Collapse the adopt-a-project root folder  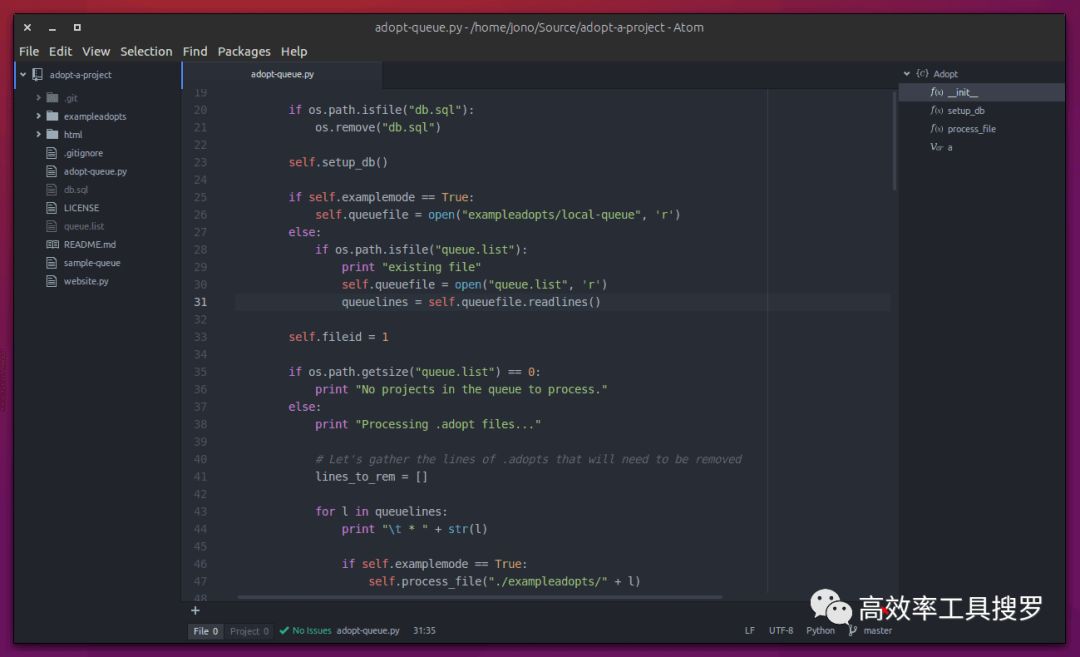coord(23,74)
